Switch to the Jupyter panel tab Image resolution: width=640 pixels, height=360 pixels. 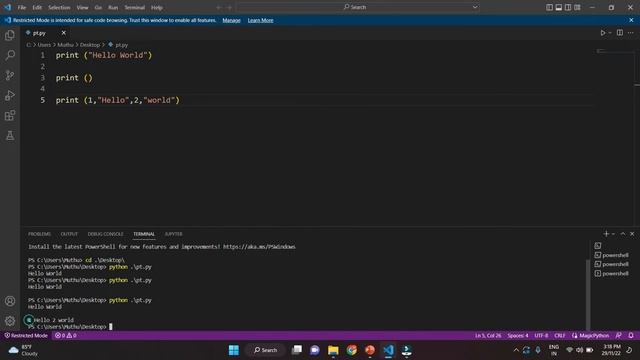coord(173,234)
